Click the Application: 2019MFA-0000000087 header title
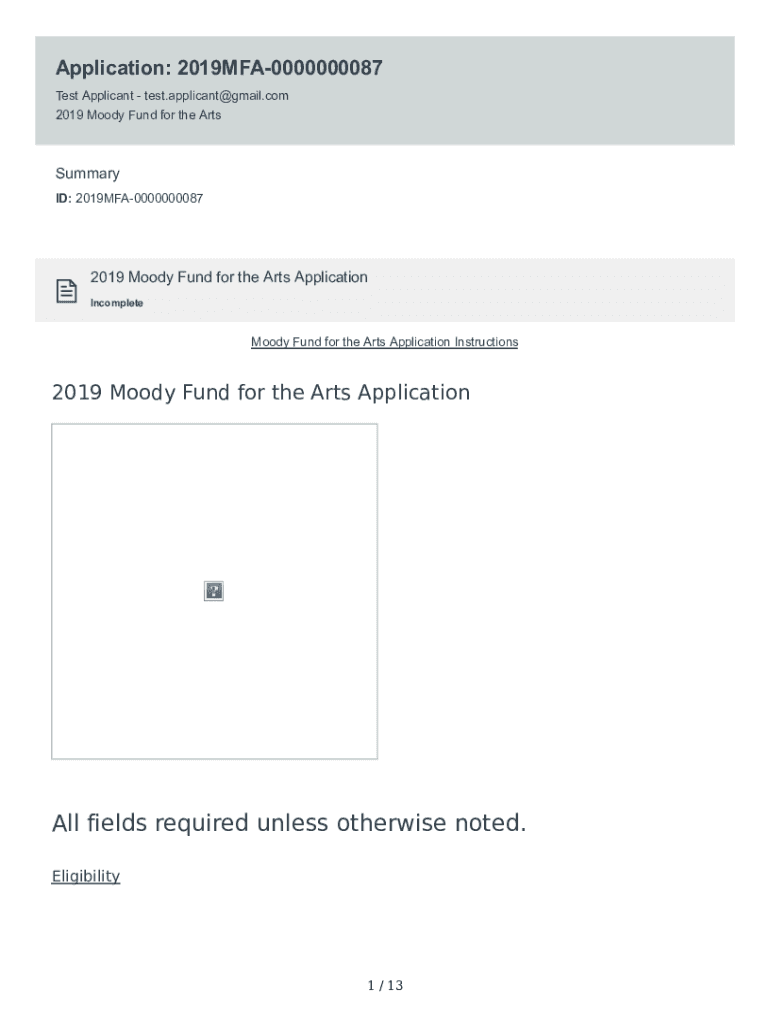 [x=219, y=69]
